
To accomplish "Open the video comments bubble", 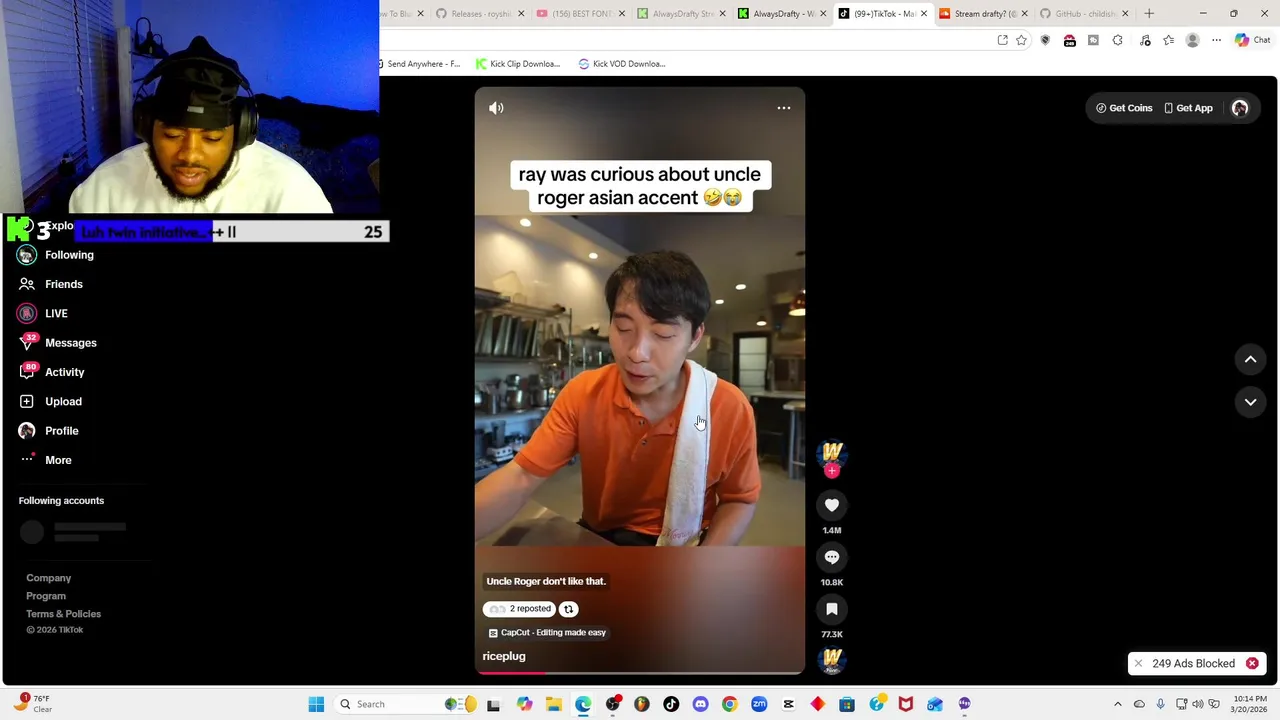I will tap(832, 557).
